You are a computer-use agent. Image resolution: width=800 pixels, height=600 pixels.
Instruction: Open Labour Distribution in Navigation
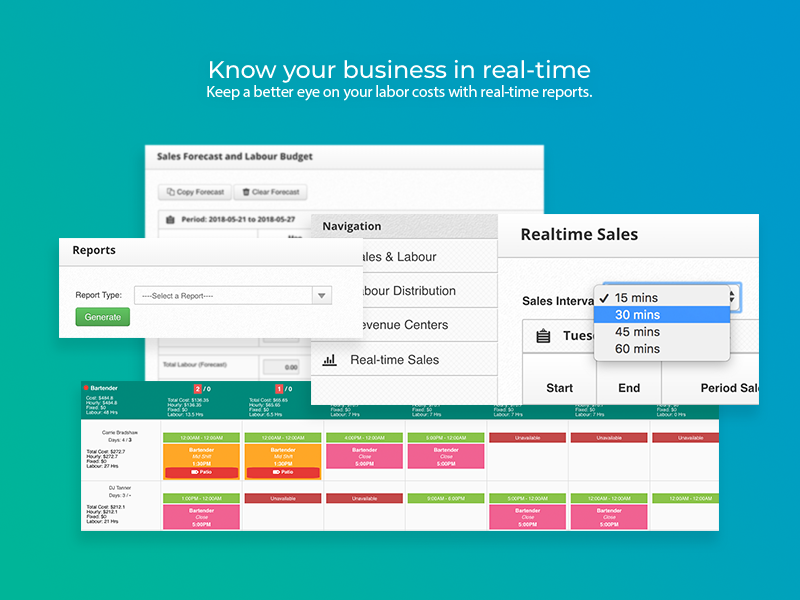coord(430,291)
